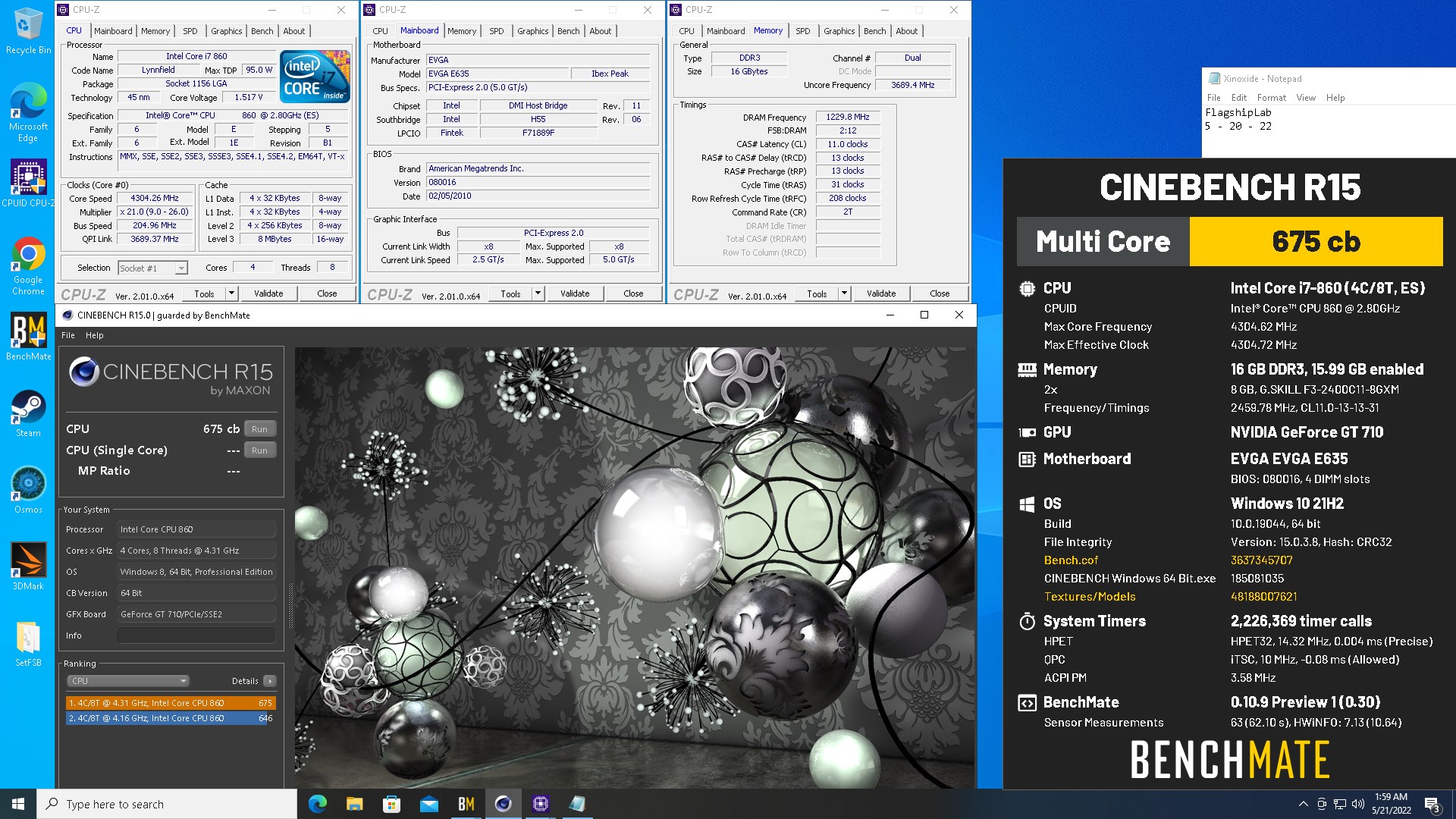Open the Osmos desktop shortcut

click(x=28, y=490)
